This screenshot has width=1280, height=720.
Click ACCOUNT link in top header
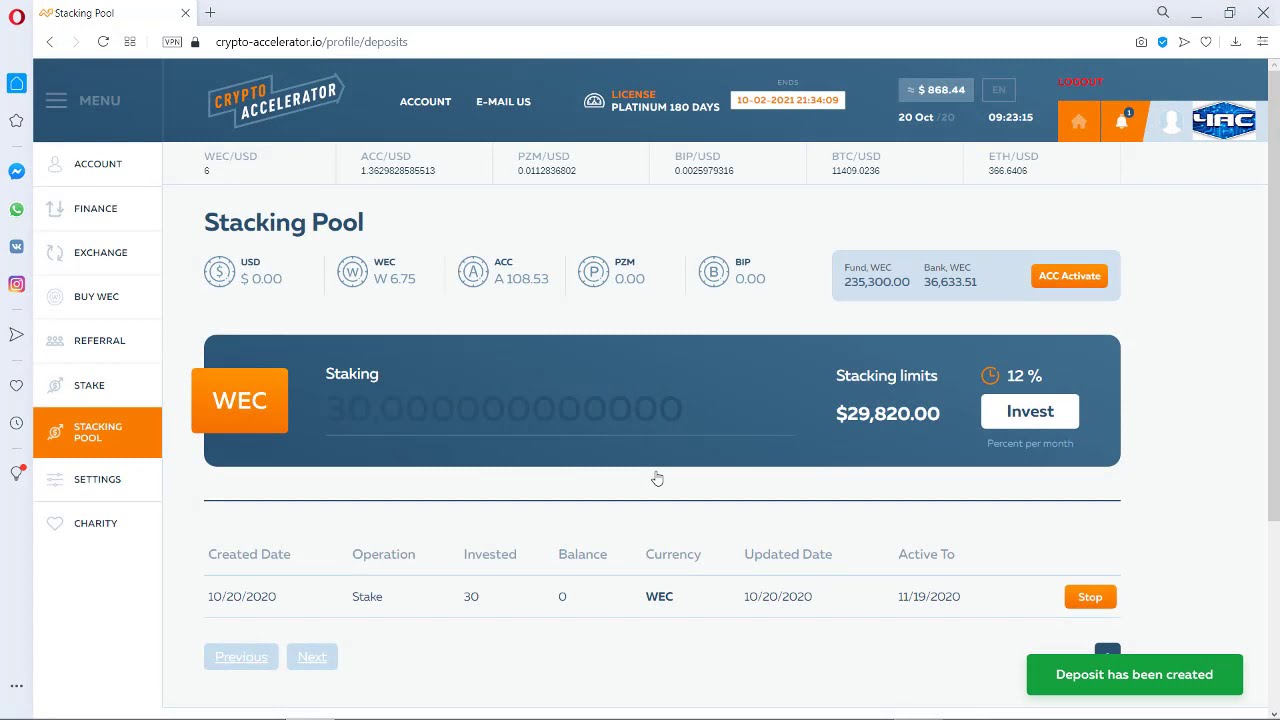click(425, 101)
